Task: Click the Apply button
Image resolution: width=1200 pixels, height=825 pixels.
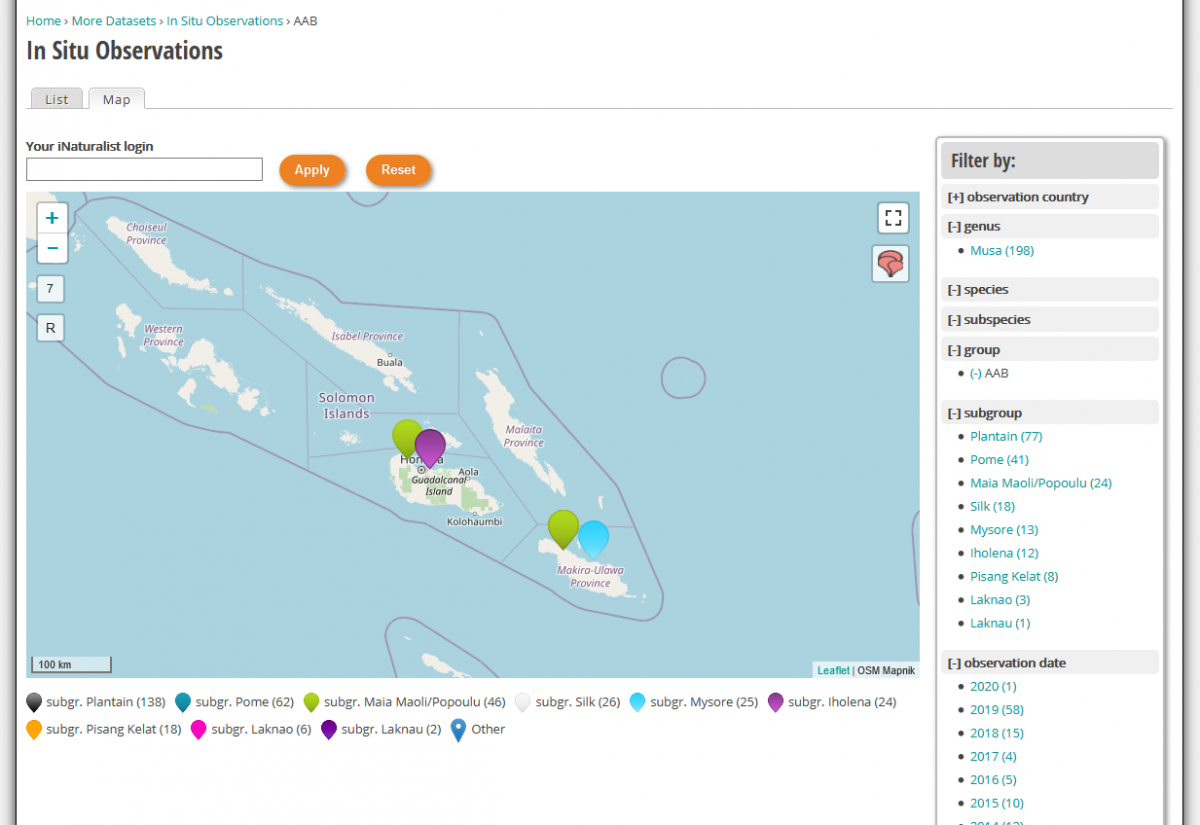Action: (x=312, y=170)
